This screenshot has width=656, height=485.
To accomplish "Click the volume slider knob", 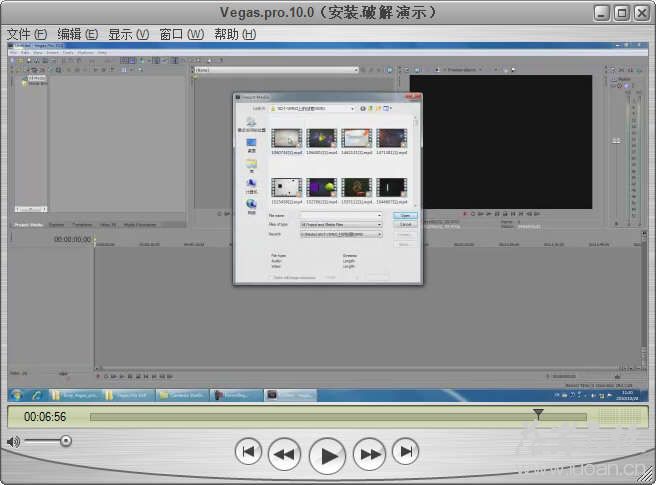I will (66, 441).
